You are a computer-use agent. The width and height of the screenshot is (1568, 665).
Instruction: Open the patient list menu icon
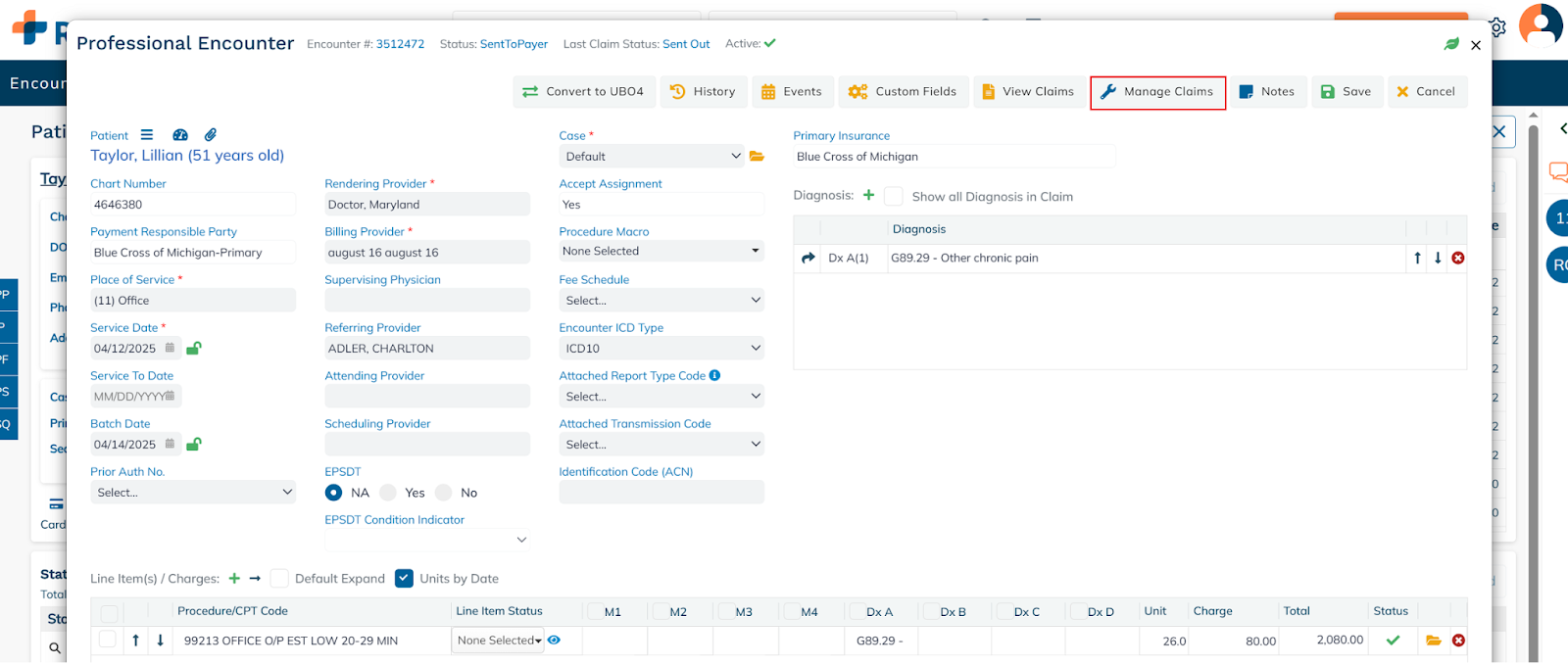147,135
